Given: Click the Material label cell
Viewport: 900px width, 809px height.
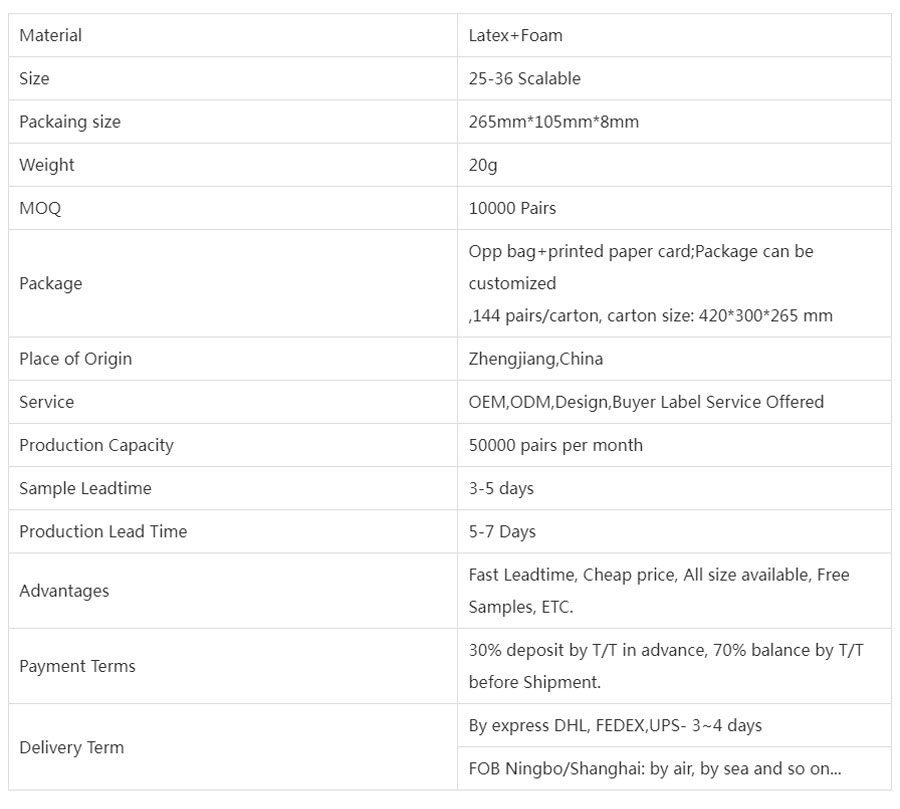Looking at the screenshot, I should click(232, 35).
